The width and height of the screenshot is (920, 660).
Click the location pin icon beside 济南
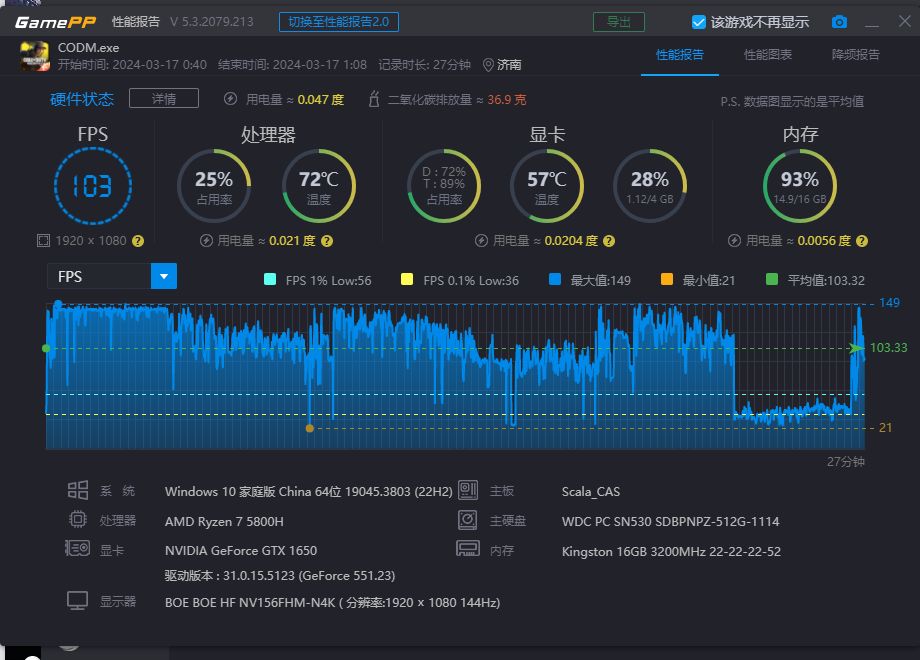tap(488, 65)
